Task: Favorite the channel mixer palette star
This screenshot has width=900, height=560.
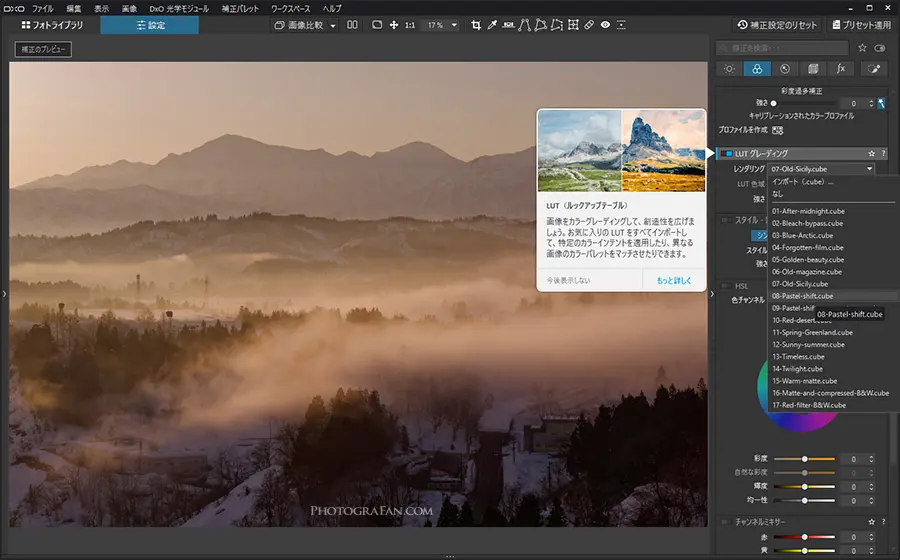Action: tap(871, 522)
